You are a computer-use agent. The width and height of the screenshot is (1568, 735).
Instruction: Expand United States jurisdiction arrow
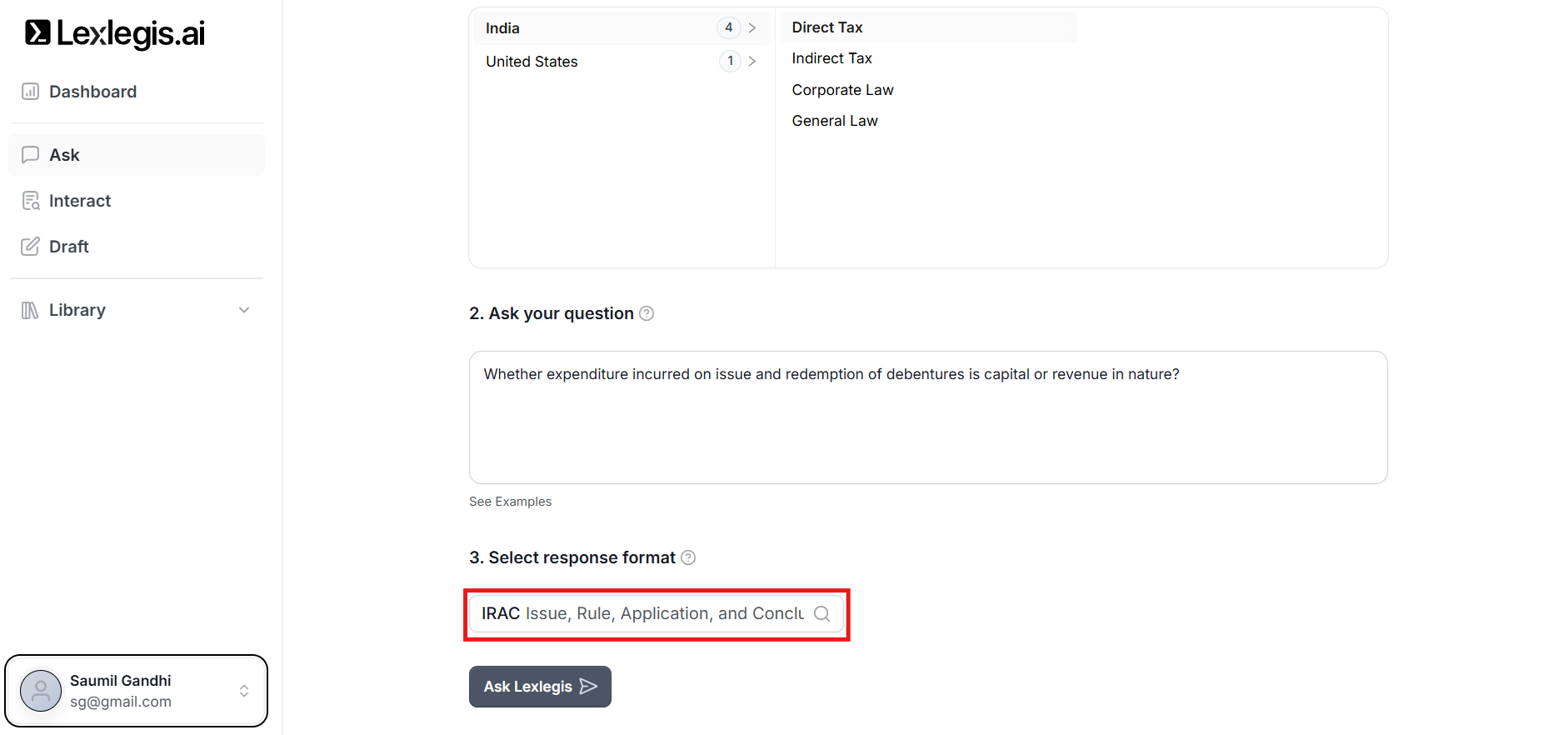752,62
